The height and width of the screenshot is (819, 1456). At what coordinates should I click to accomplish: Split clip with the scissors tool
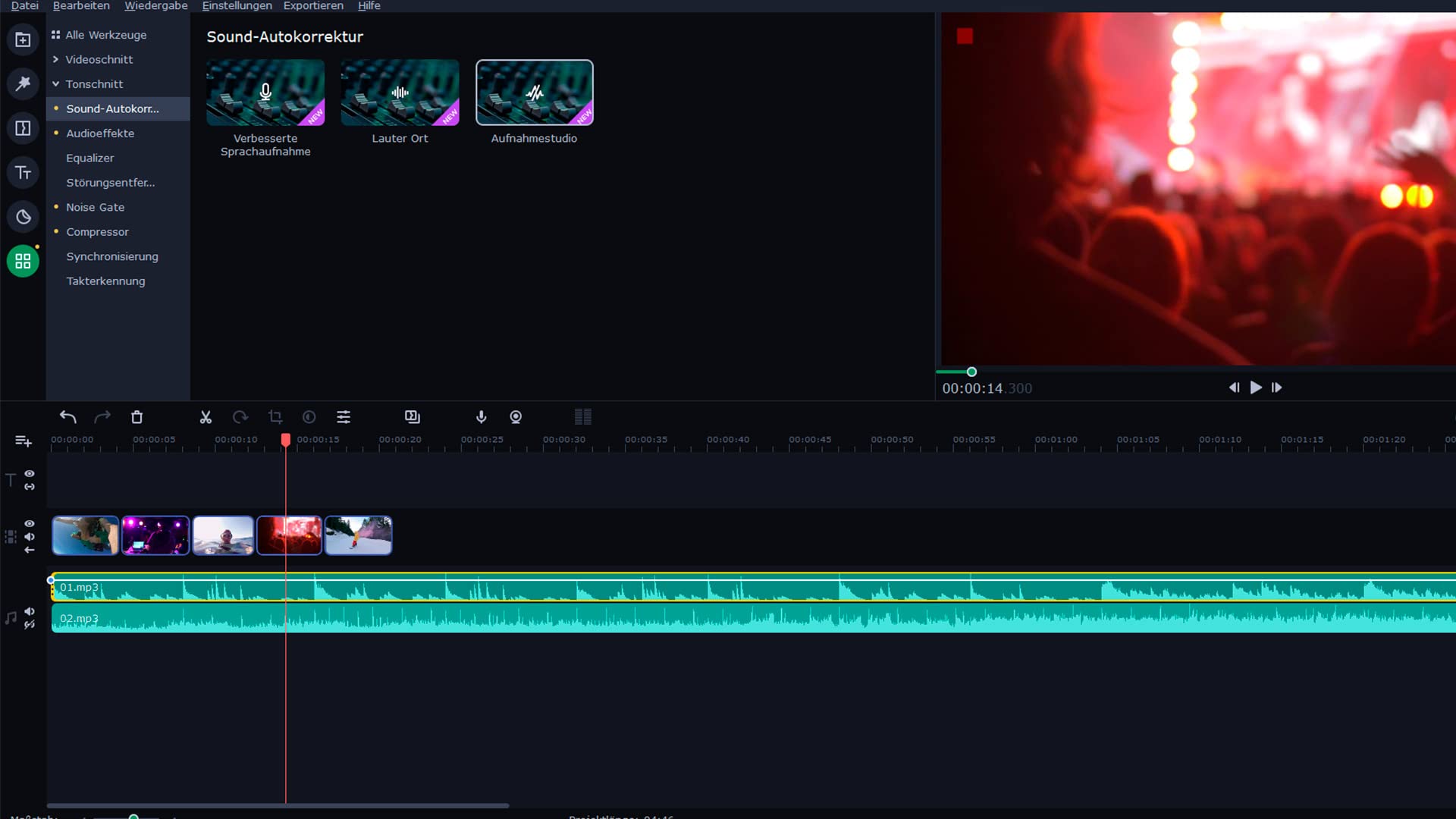coord(206,417)
